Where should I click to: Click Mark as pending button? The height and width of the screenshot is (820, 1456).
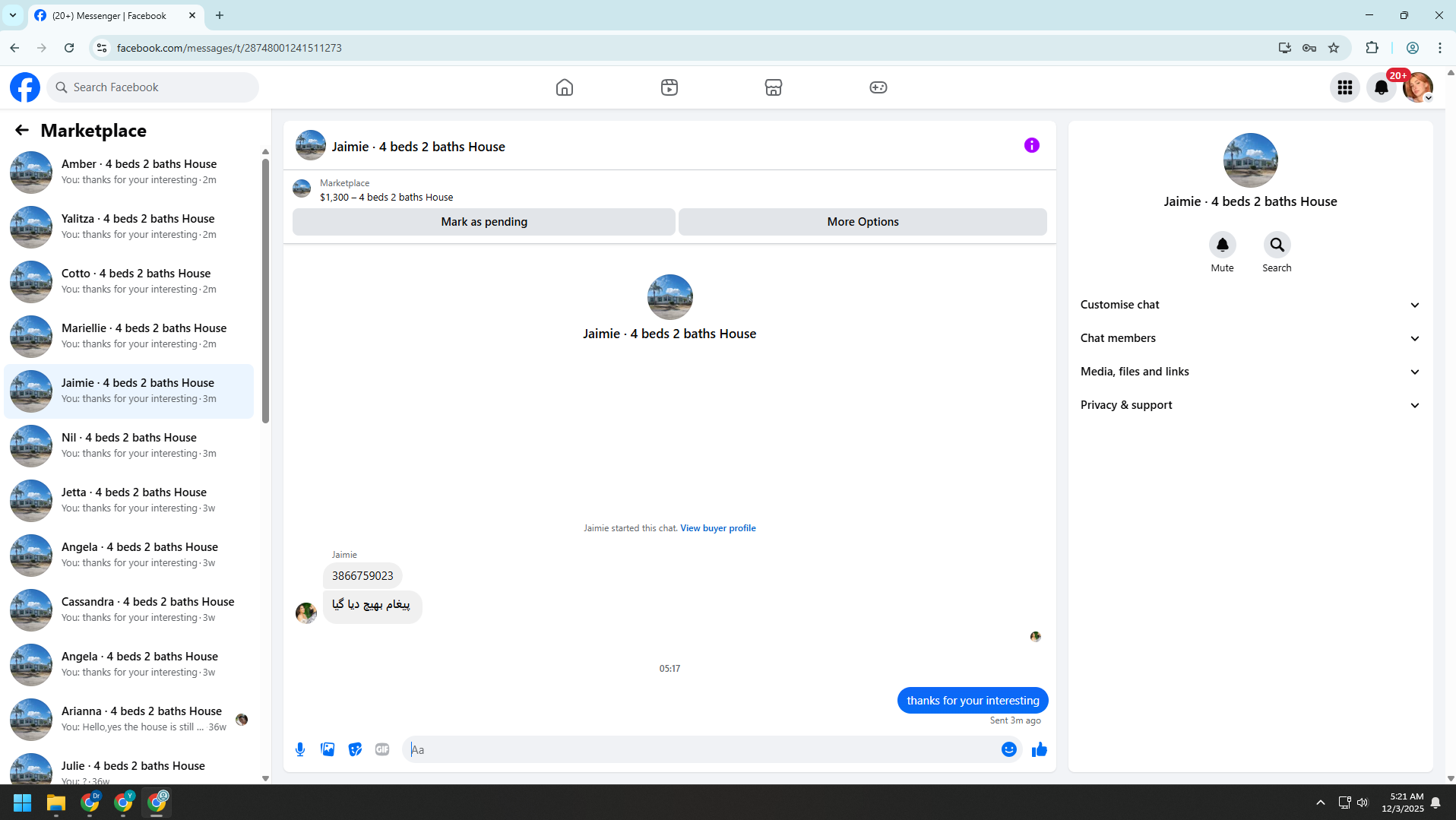click(x=484, y=222)
